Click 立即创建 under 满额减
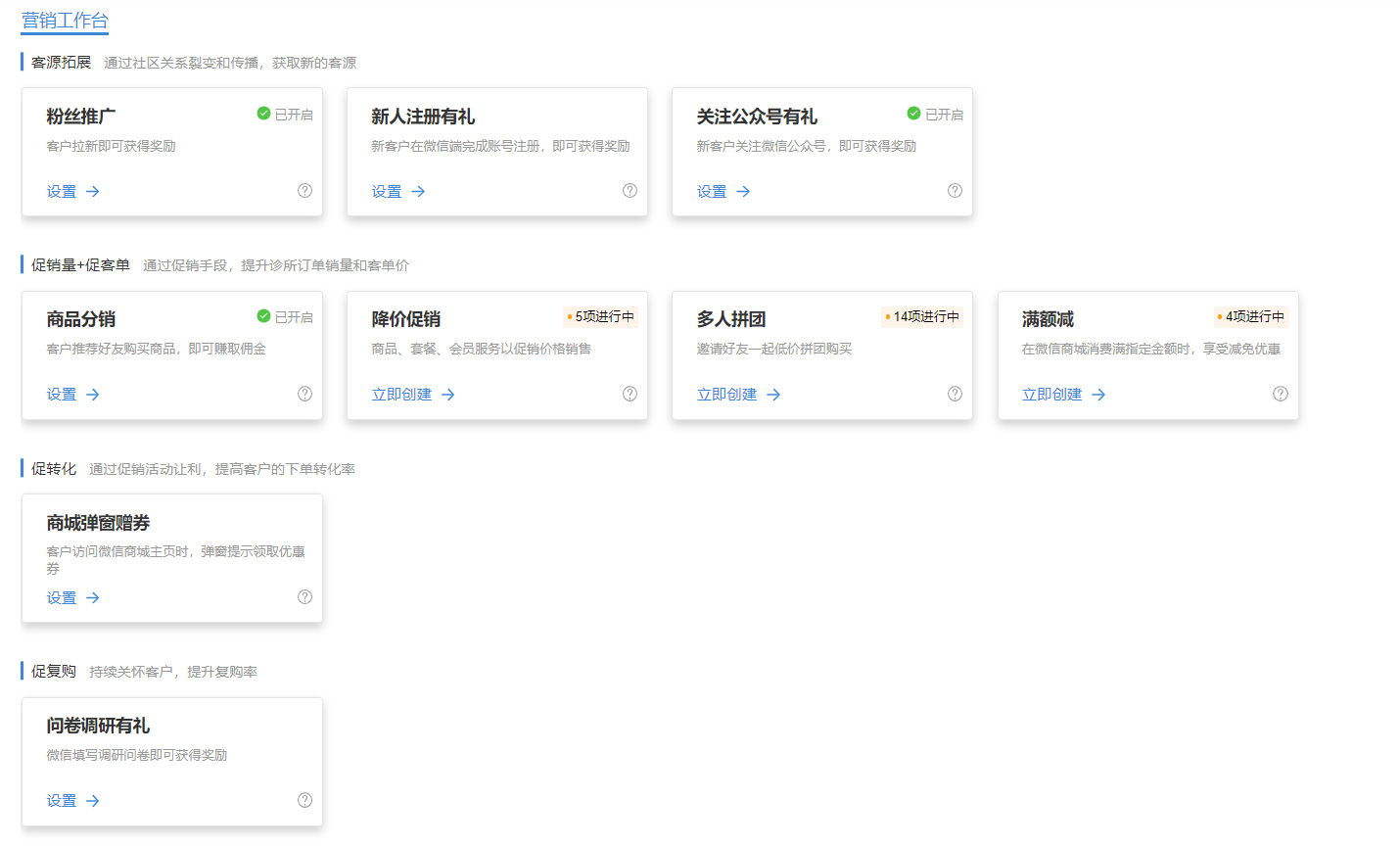 tap(1062, 395)
